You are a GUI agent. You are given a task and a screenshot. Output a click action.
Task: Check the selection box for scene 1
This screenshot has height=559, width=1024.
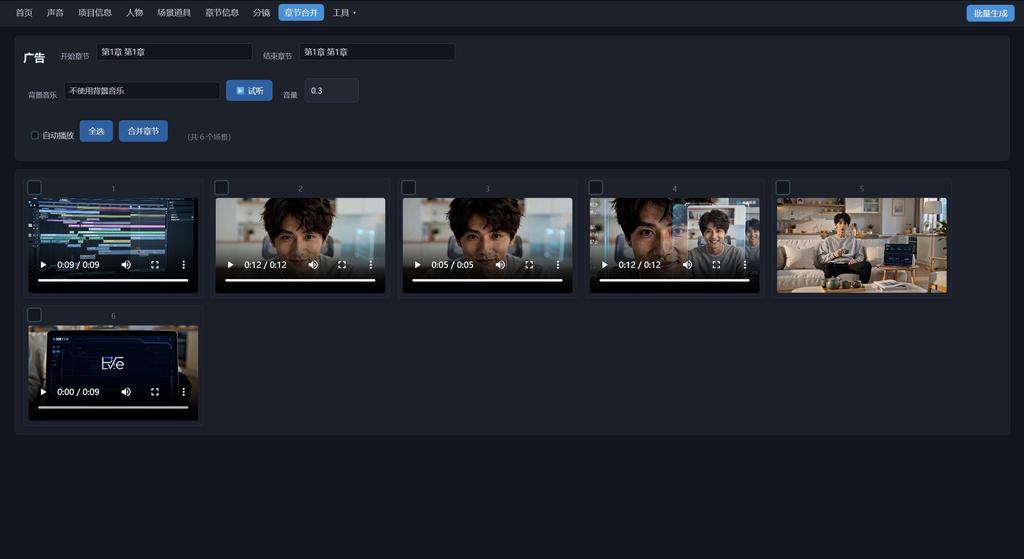pyautogui.click(x=35, y=187)
